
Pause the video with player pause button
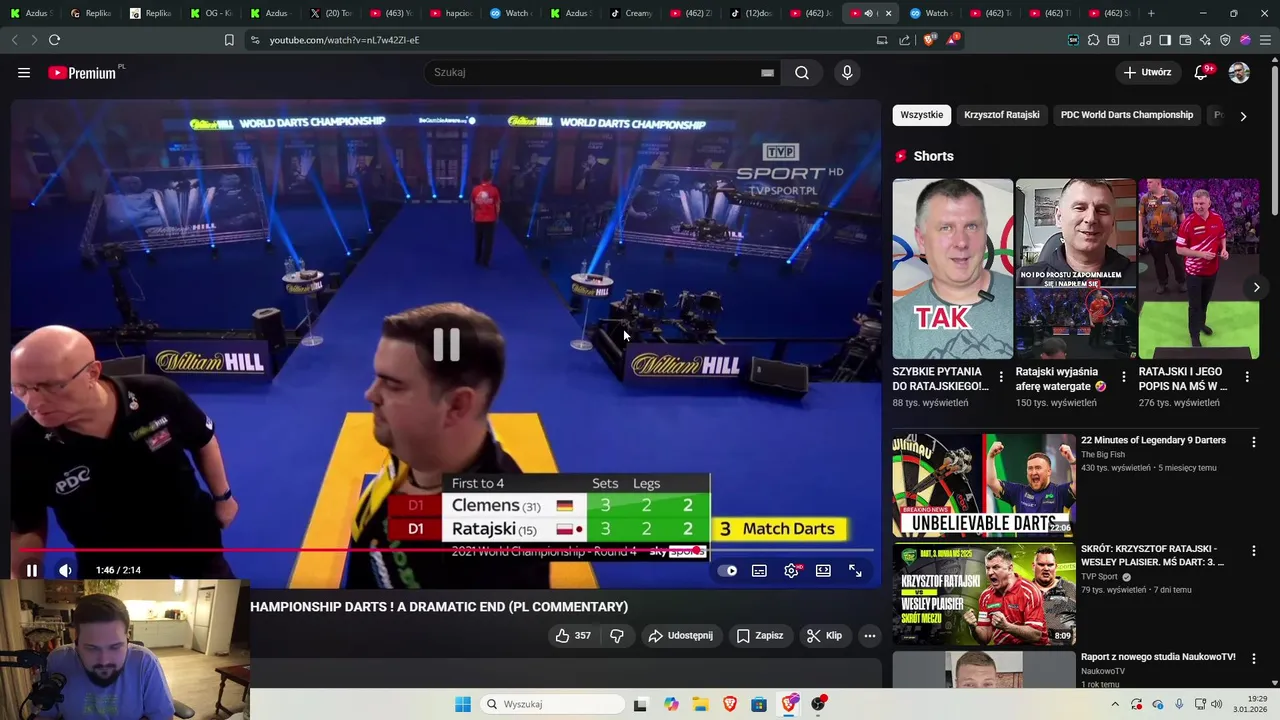(31, 570)
